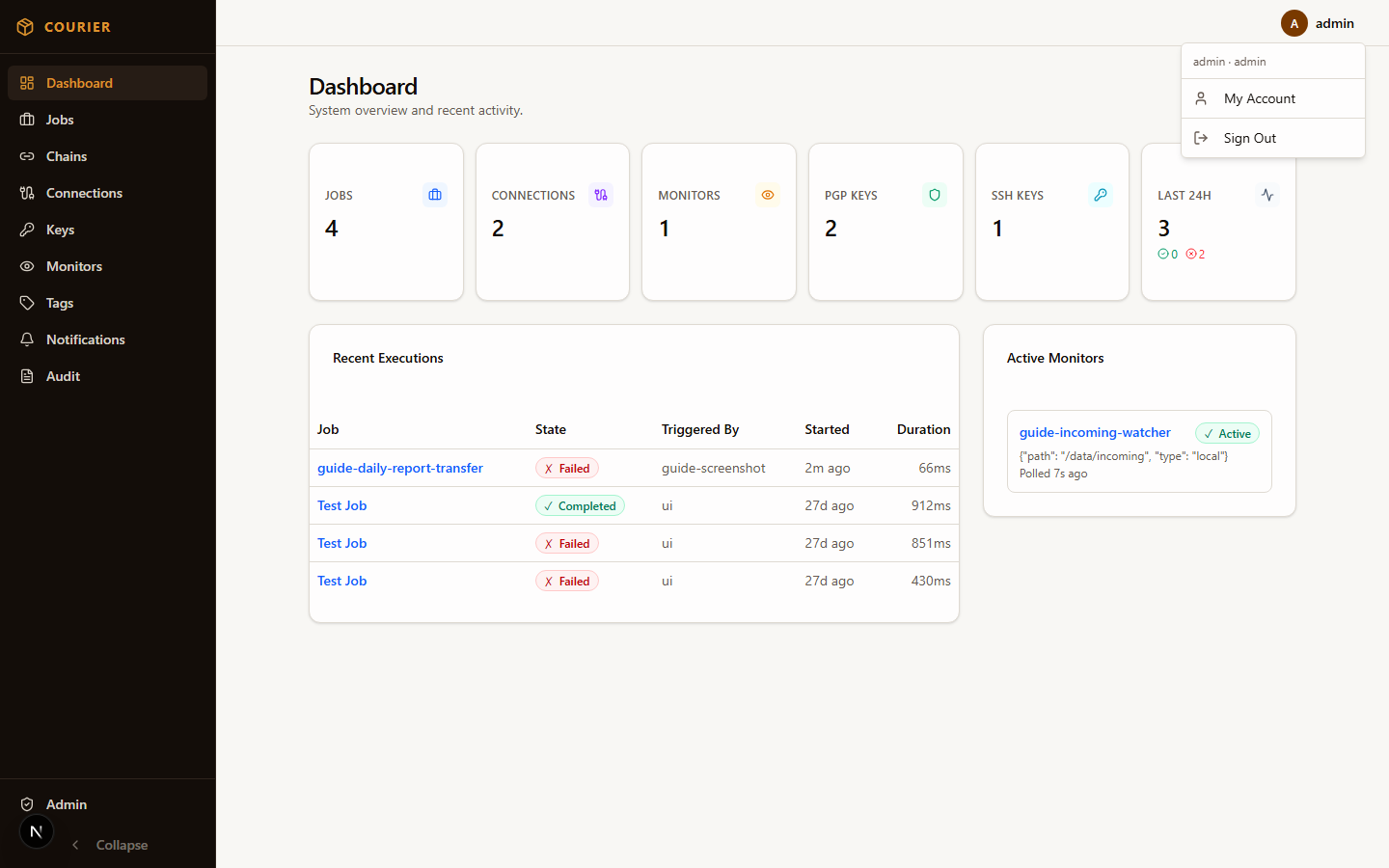1389x868 pixels.
Task: Click the Monitors eye icon on the stat card
Action: point(767,195)
